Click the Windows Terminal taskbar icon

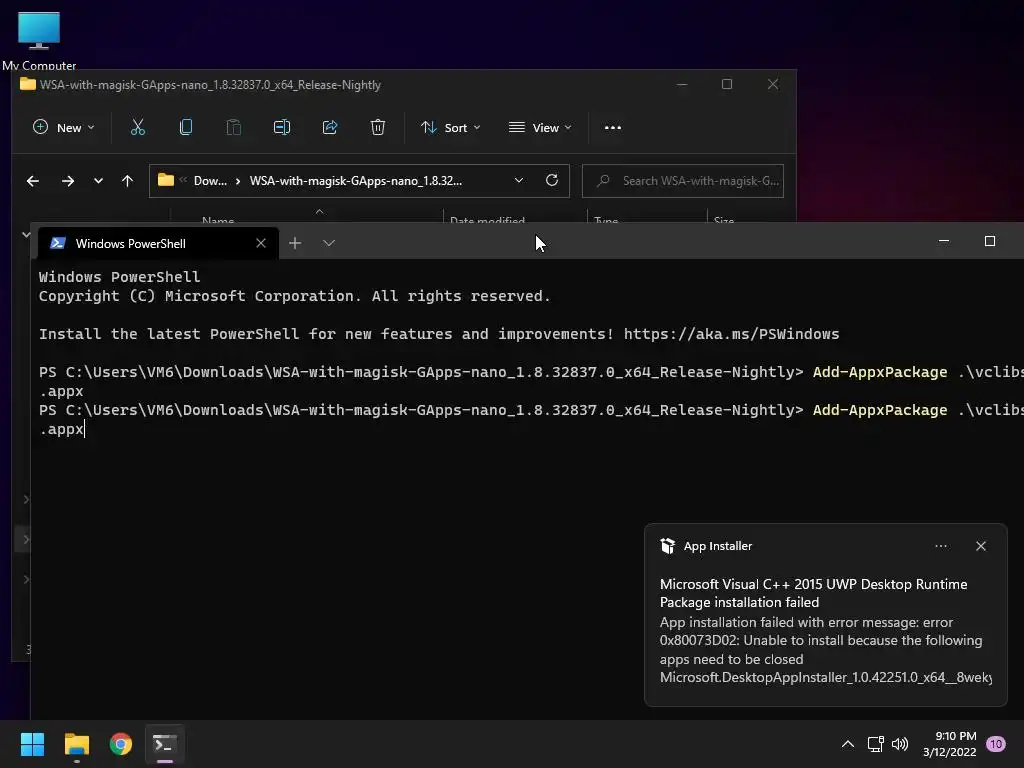(165, 744)
